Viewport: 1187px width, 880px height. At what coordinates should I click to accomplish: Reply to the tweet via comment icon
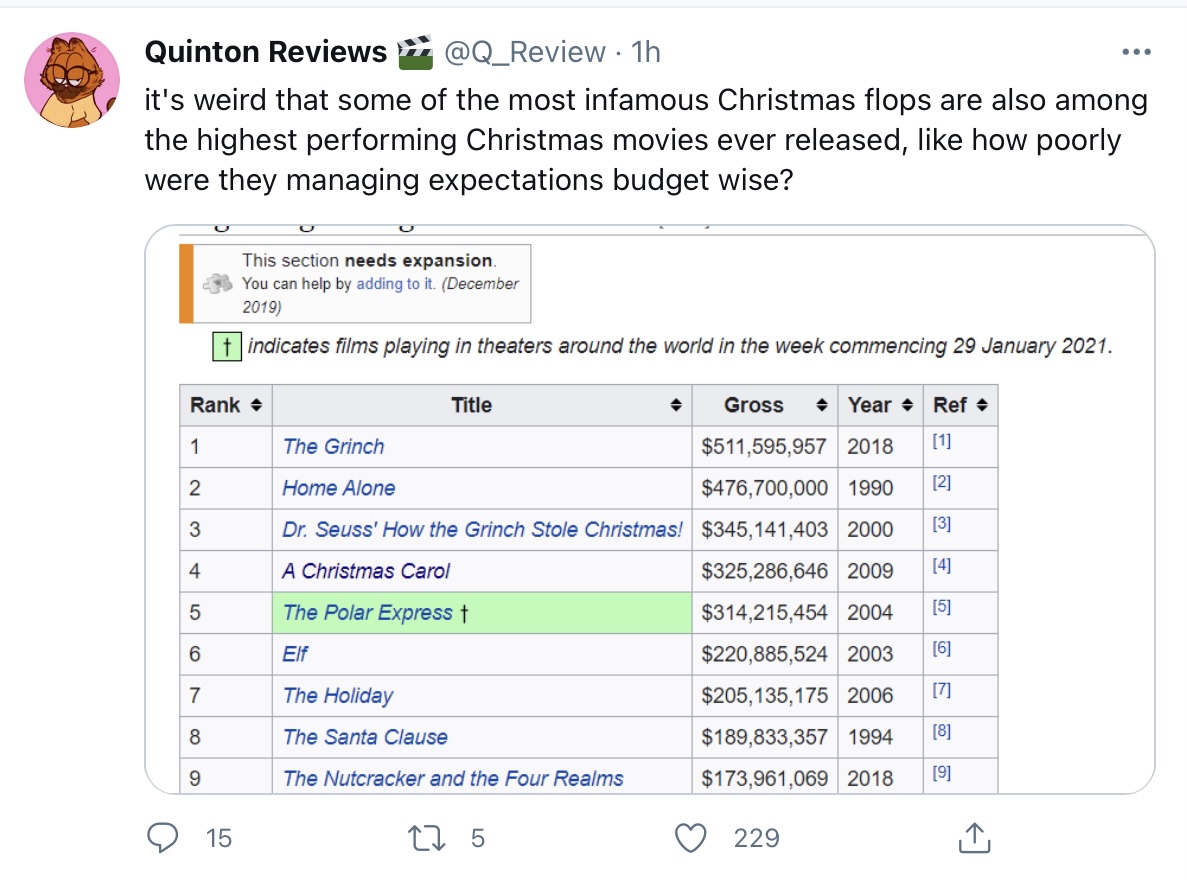point(162,838)
